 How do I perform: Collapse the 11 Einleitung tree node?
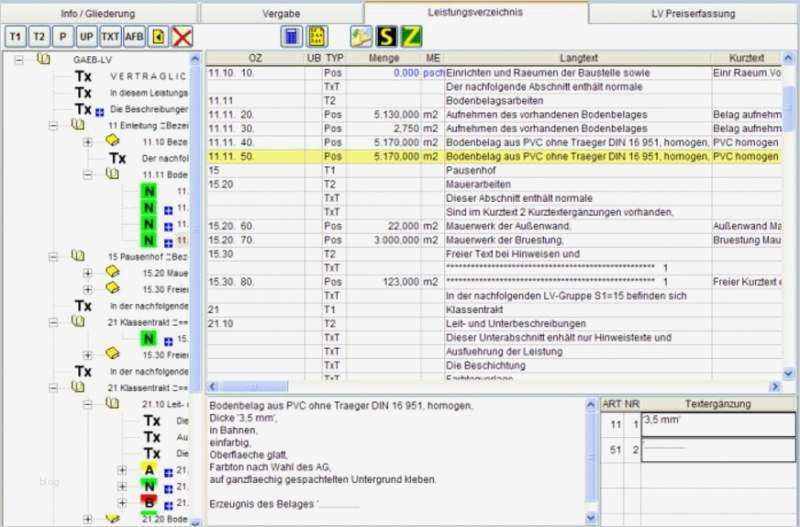point(53,126)
